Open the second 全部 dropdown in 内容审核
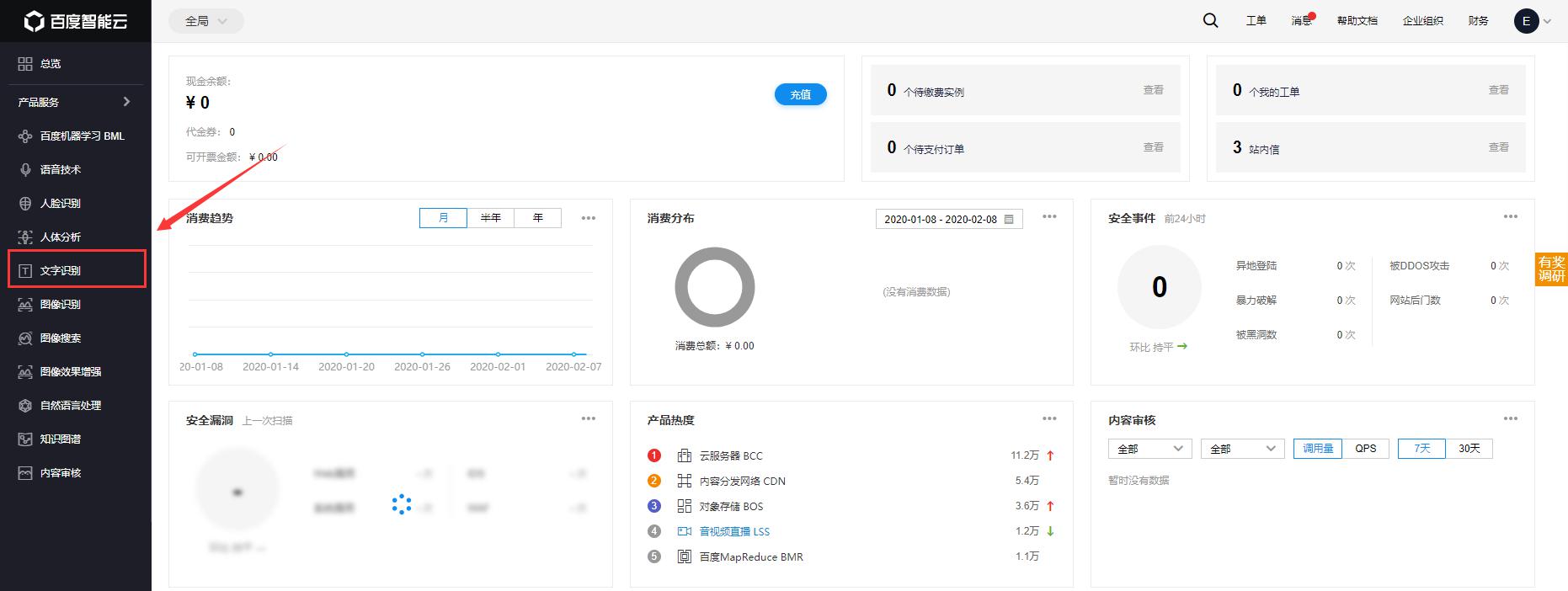Image resolution: width=1568 pixels, height=591 pixels. point(1242,449)
